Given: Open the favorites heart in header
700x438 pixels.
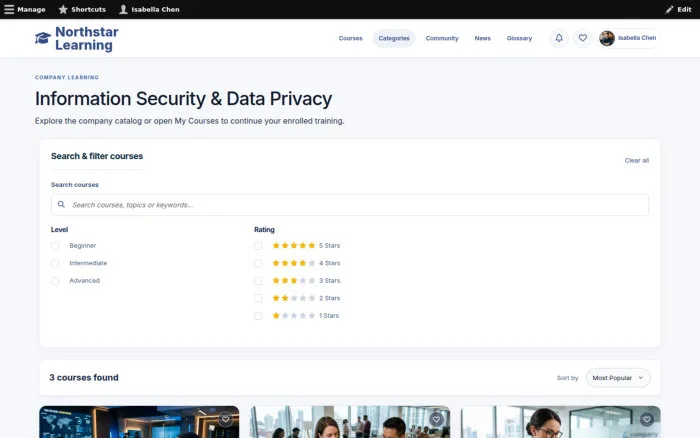Looking at the screenshot, I should pyautogui.click(x=583, y=38).
